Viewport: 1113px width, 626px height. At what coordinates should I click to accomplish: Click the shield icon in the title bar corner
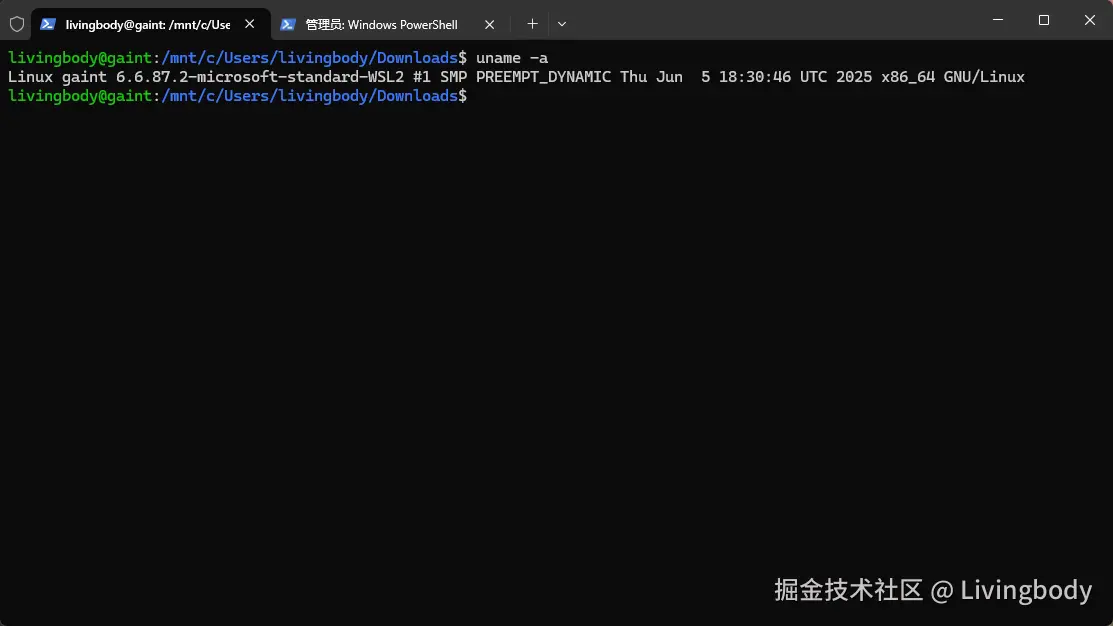tap(16, 23)
